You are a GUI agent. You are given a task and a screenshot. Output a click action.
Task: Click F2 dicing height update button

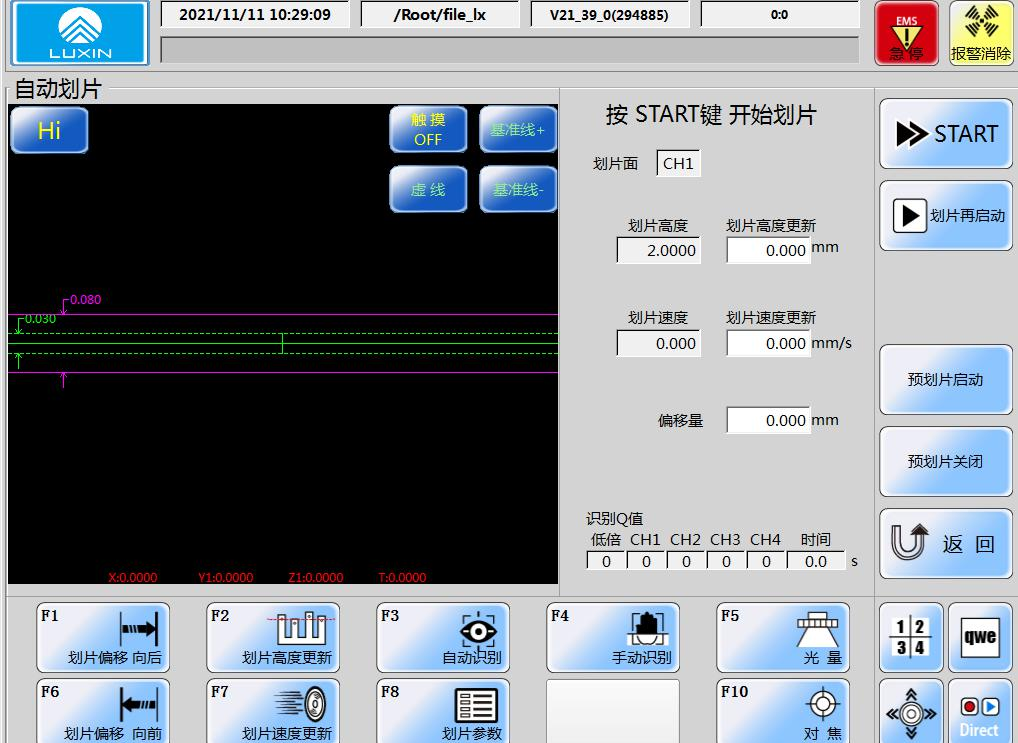pyautogui.click(x=273, y=637)
